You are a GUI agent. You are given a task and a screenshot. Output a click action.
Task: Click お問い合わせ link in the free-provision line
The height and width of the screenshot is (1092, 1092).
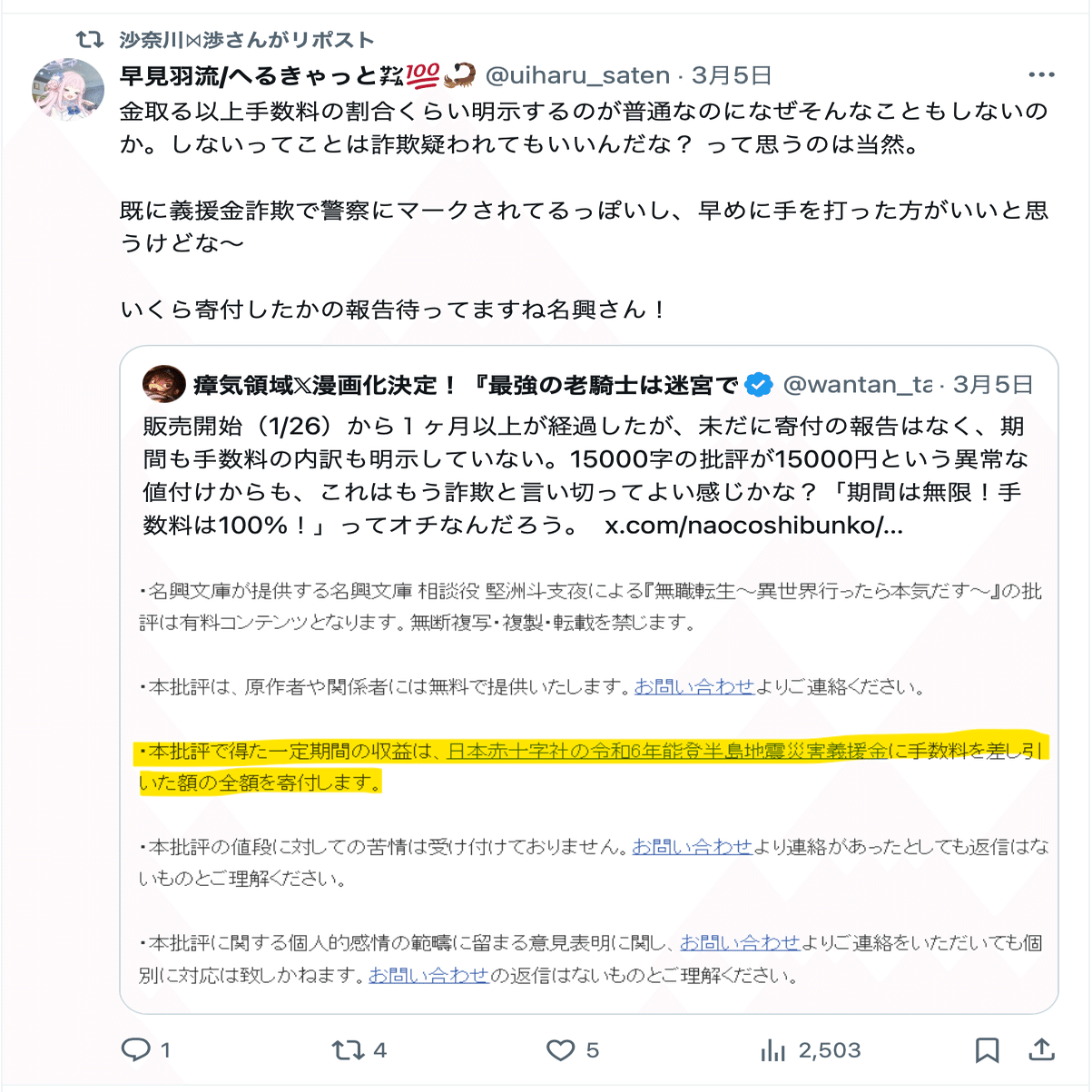point(694,686)
